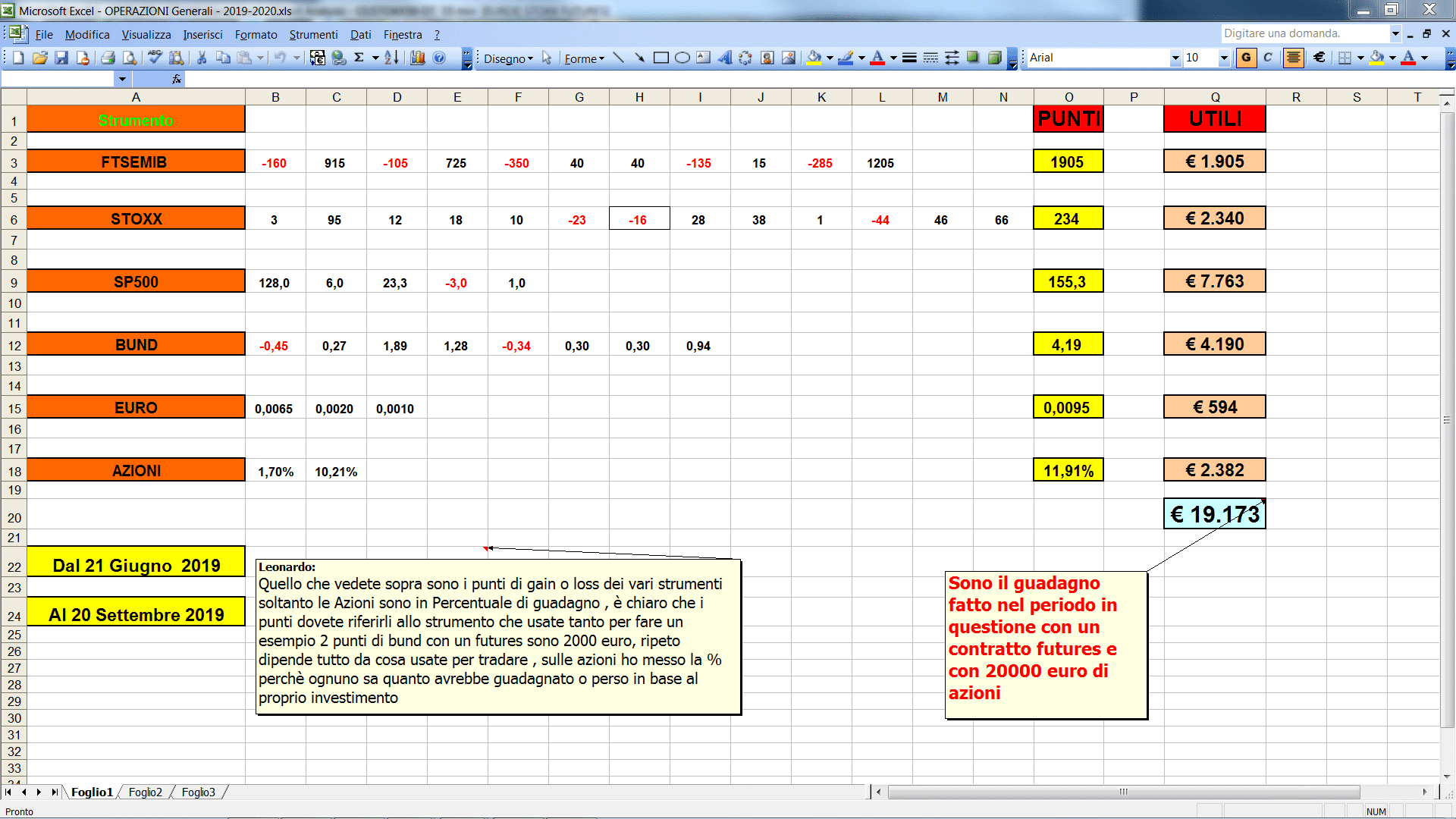Click next sheet tab scroll arrow

(x=39, y=792)
